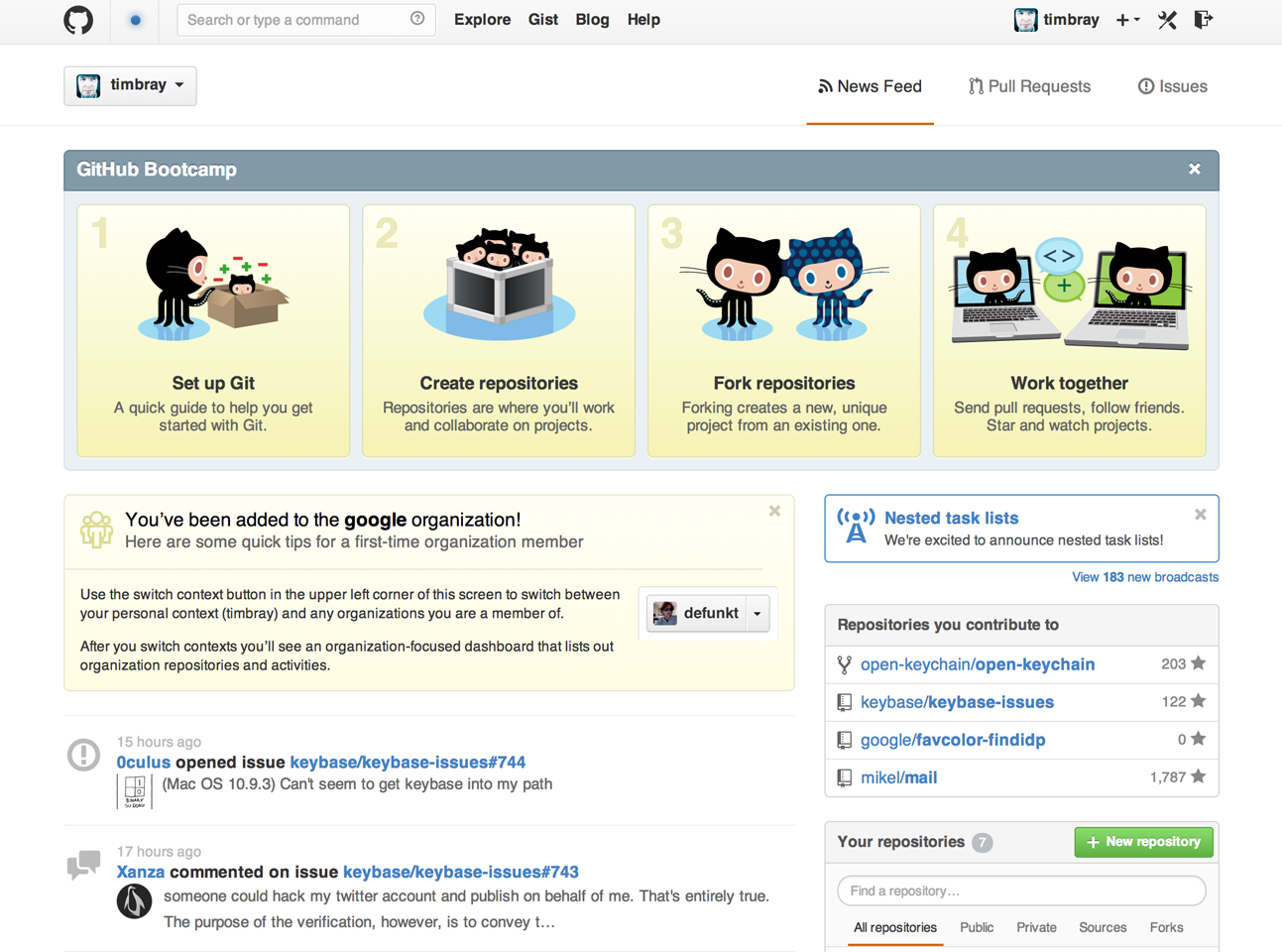Viewport: 1282px width, 952px height.
Task: Focus the Search or type a command box
Action: pyautogui.click(x=305, y=20)
